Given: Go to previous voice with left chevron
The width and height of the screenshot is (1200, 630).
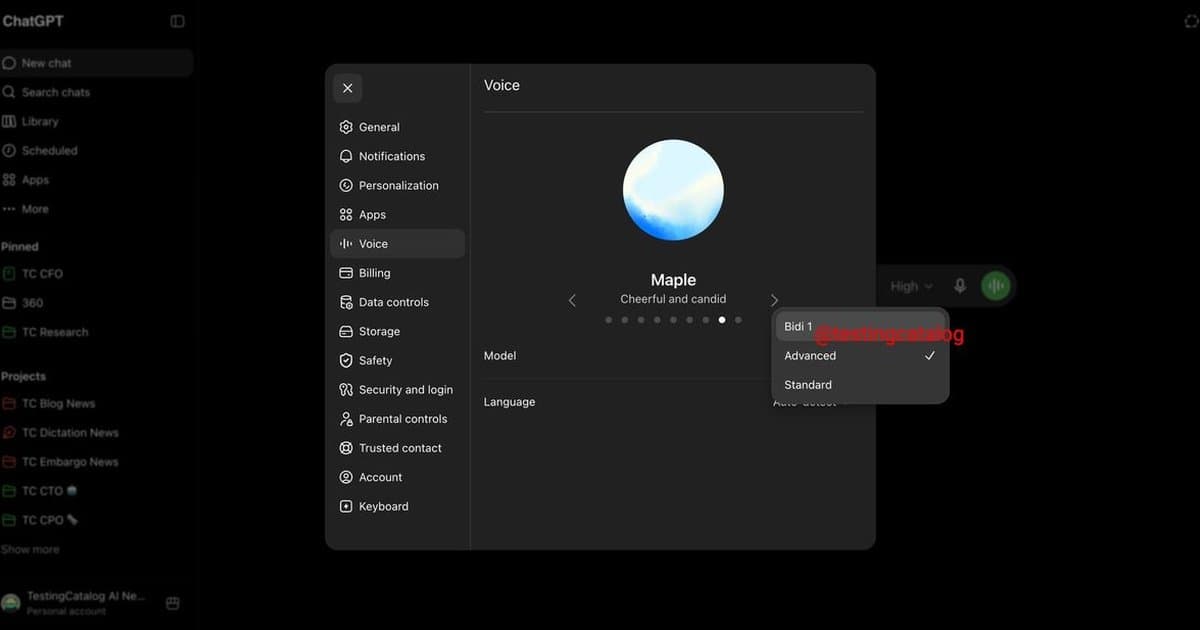Looking at the screenshot, I should tap(572, 300).
